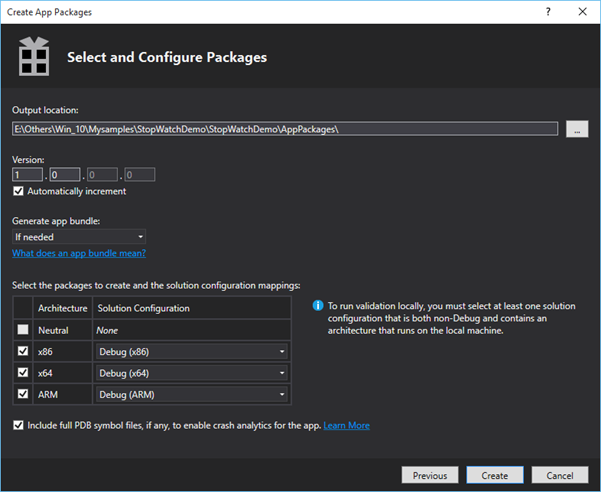Screen dimensions: 601x492
Task: Click the Create button
Action: click(494, 475)
